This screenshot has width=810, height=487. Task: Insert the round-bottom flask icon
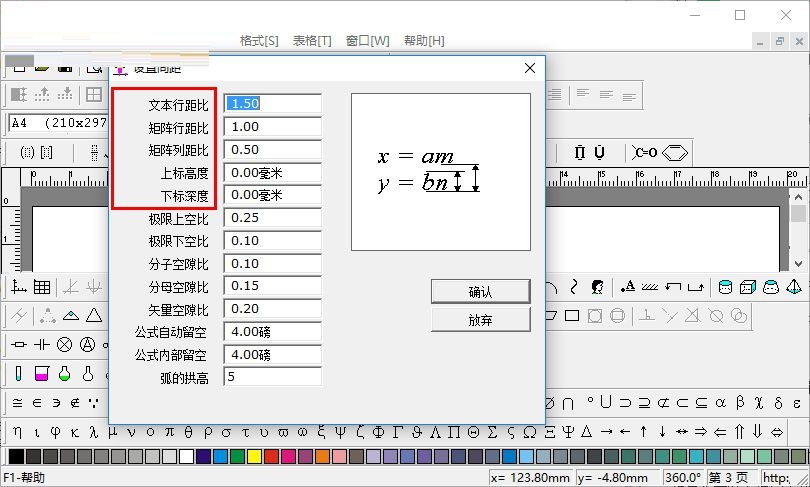pos(65,374)
